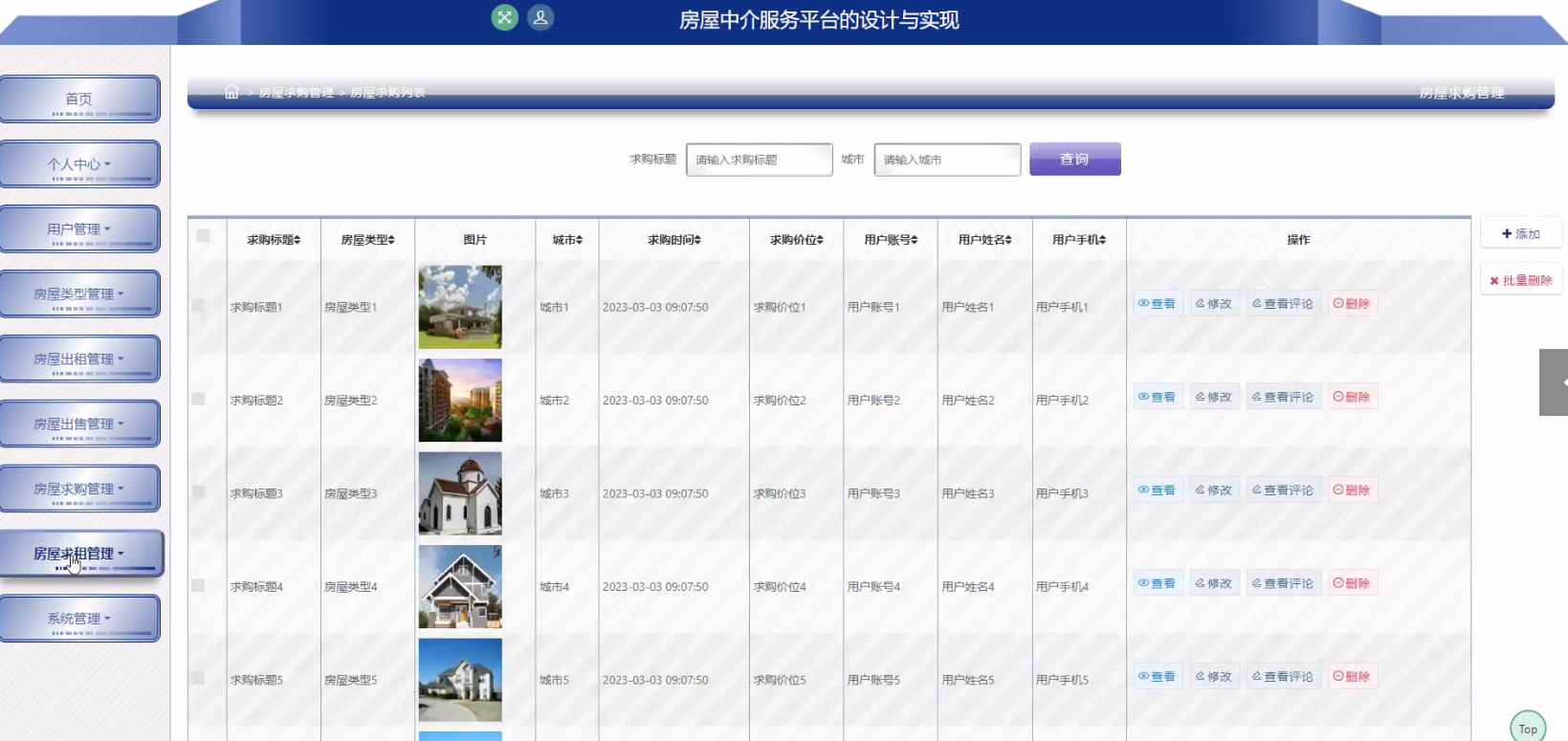Viewport: 1568px width, 741px height.
Task: Sort table by 用户姓名 column
Action: pos(985,240)
